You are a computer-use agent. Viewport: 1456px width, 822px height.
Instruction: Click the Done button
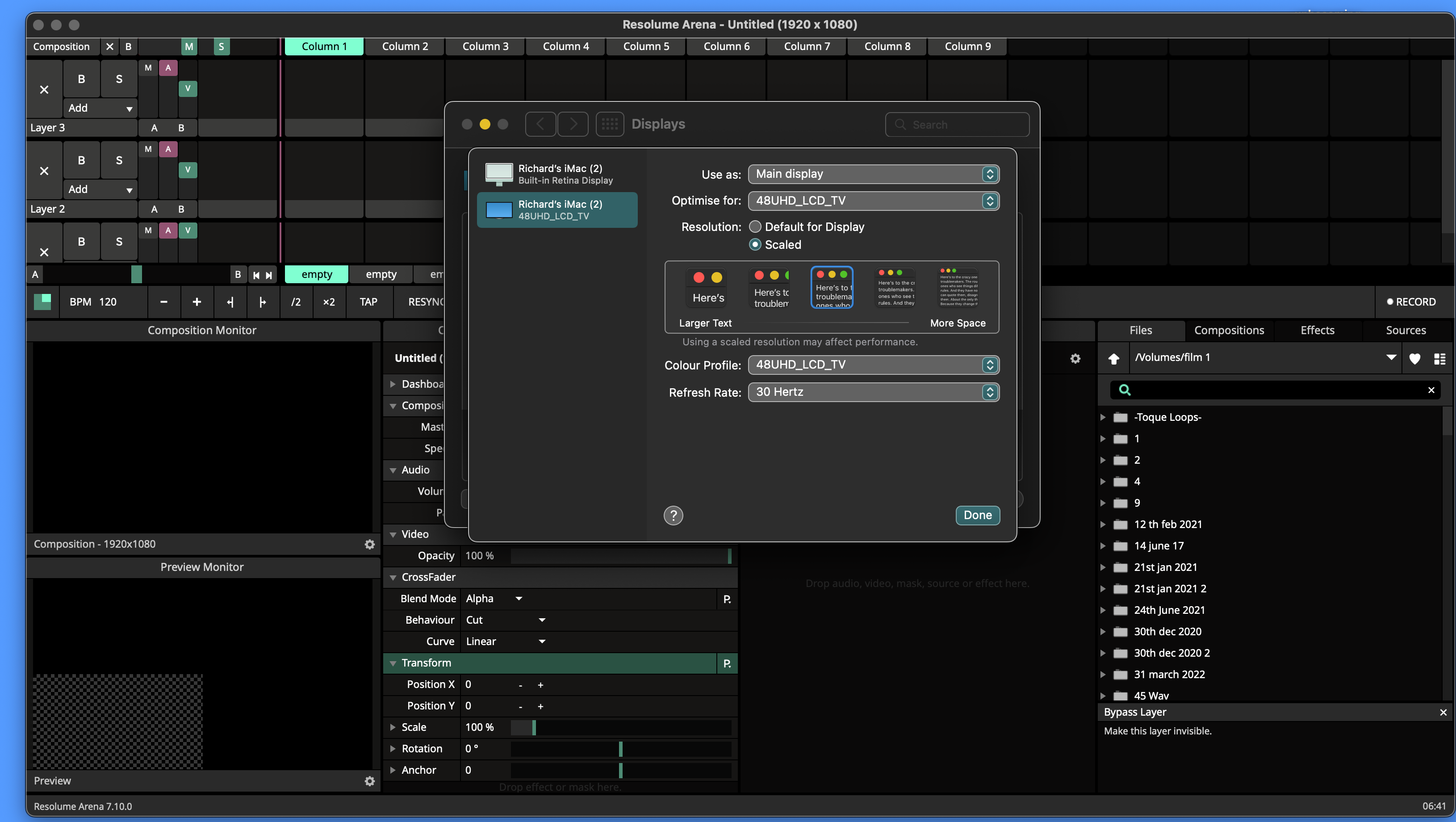[977, 515]
